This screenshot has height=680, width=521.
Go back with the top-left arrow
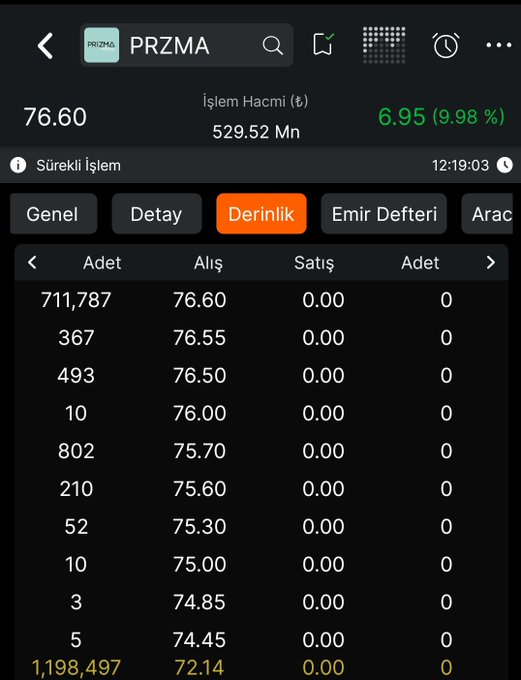point(45,46)
